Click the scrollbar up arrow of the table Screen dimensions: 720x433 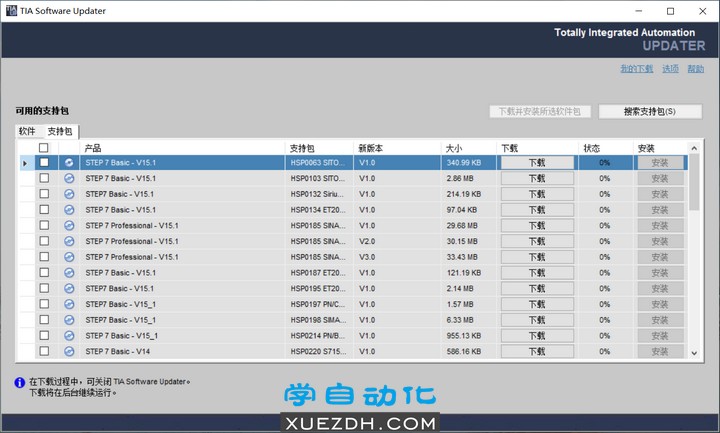[x=694, y=148]
